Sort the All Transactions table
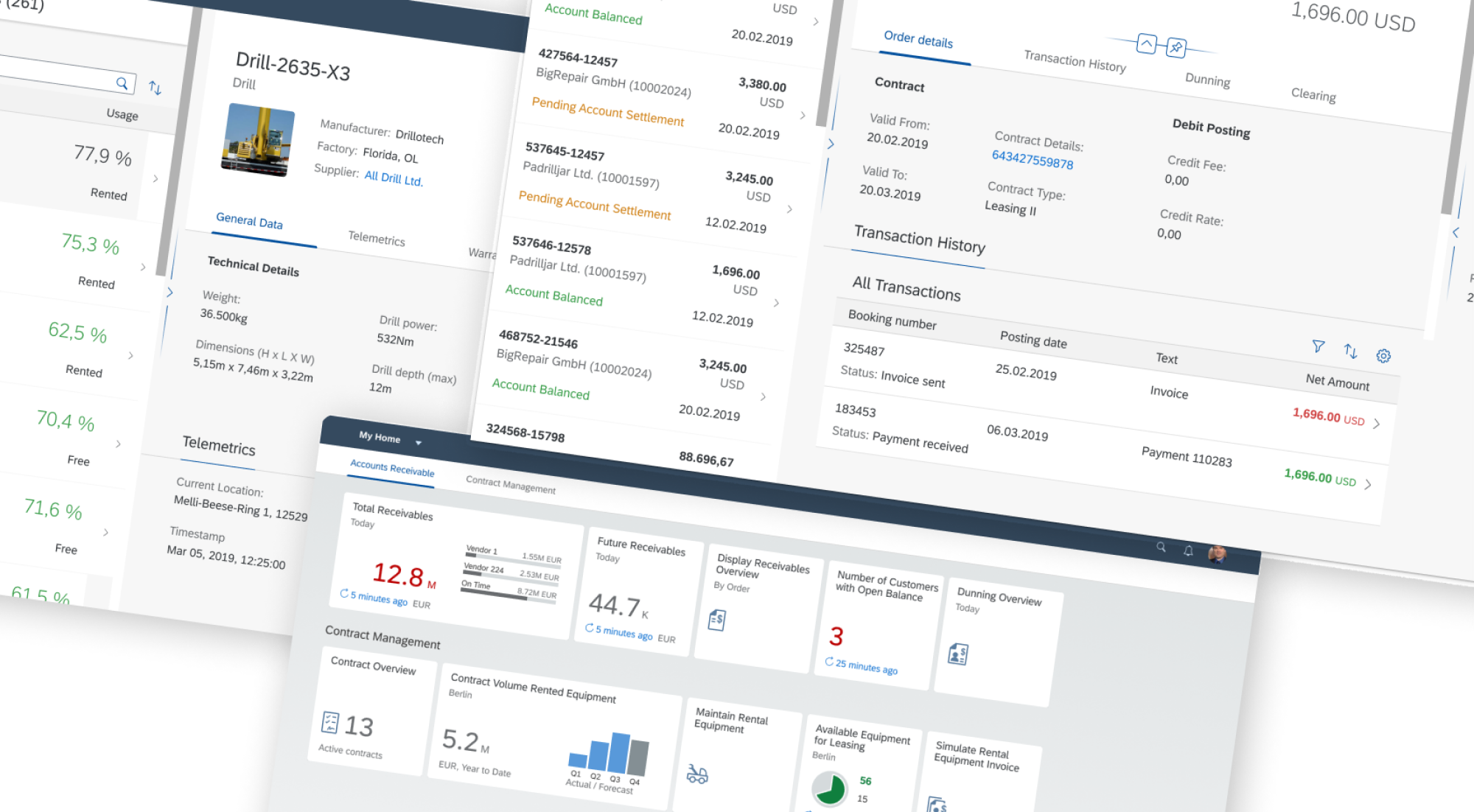The image size is (1474, 812). 1351,351
